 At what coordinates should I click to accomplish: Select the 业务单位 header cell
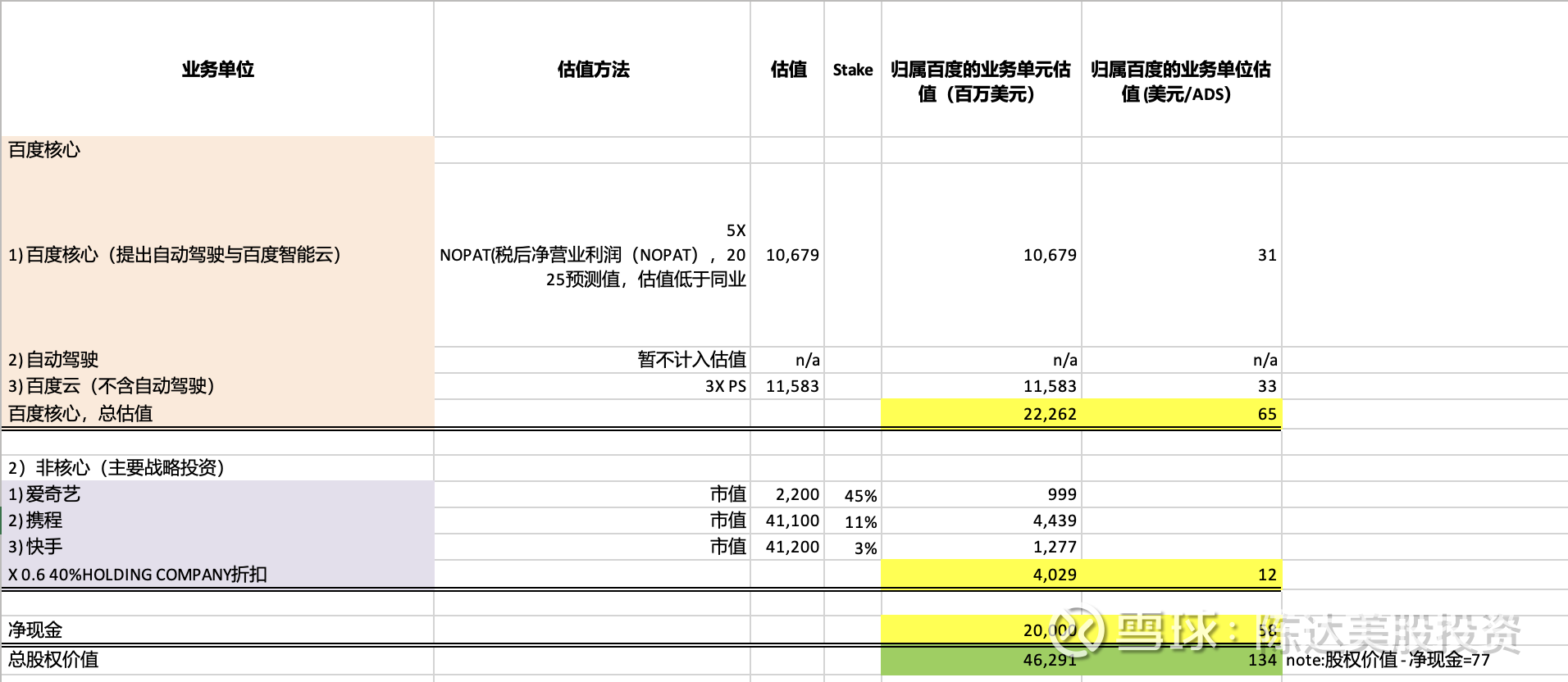pyautogui.click(x=217, y=70)
